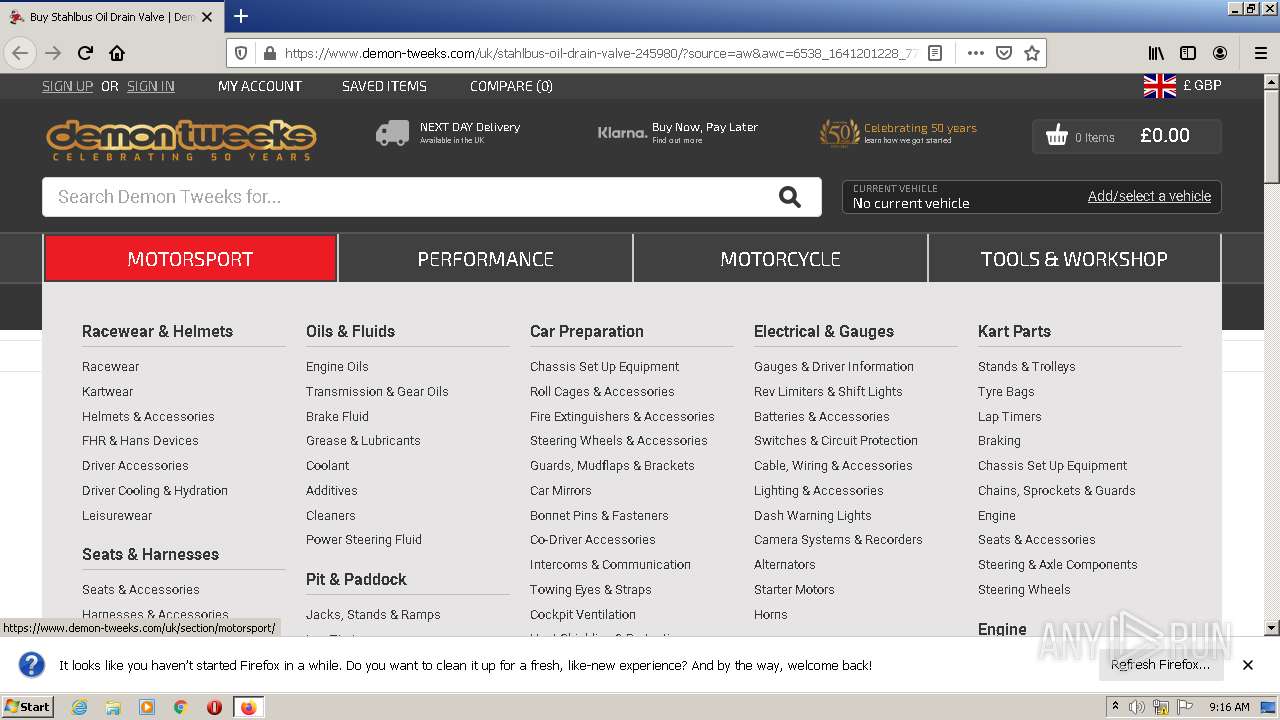Image resolution: width=1280 pixels, height=720 pixels.
Task: Open Opera from the taskbar
Action: pyautogui.click(x=214, y=707)
